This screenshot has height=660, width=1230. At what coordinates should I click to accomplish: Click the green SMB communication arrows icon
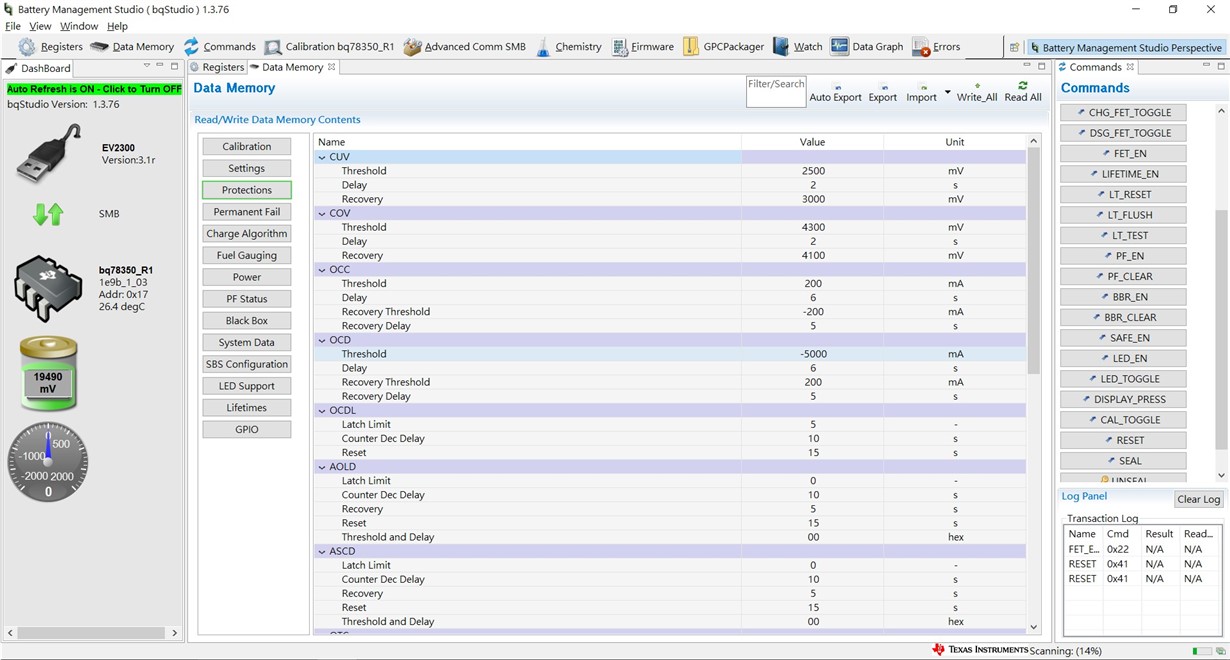[x=48, y=214]
